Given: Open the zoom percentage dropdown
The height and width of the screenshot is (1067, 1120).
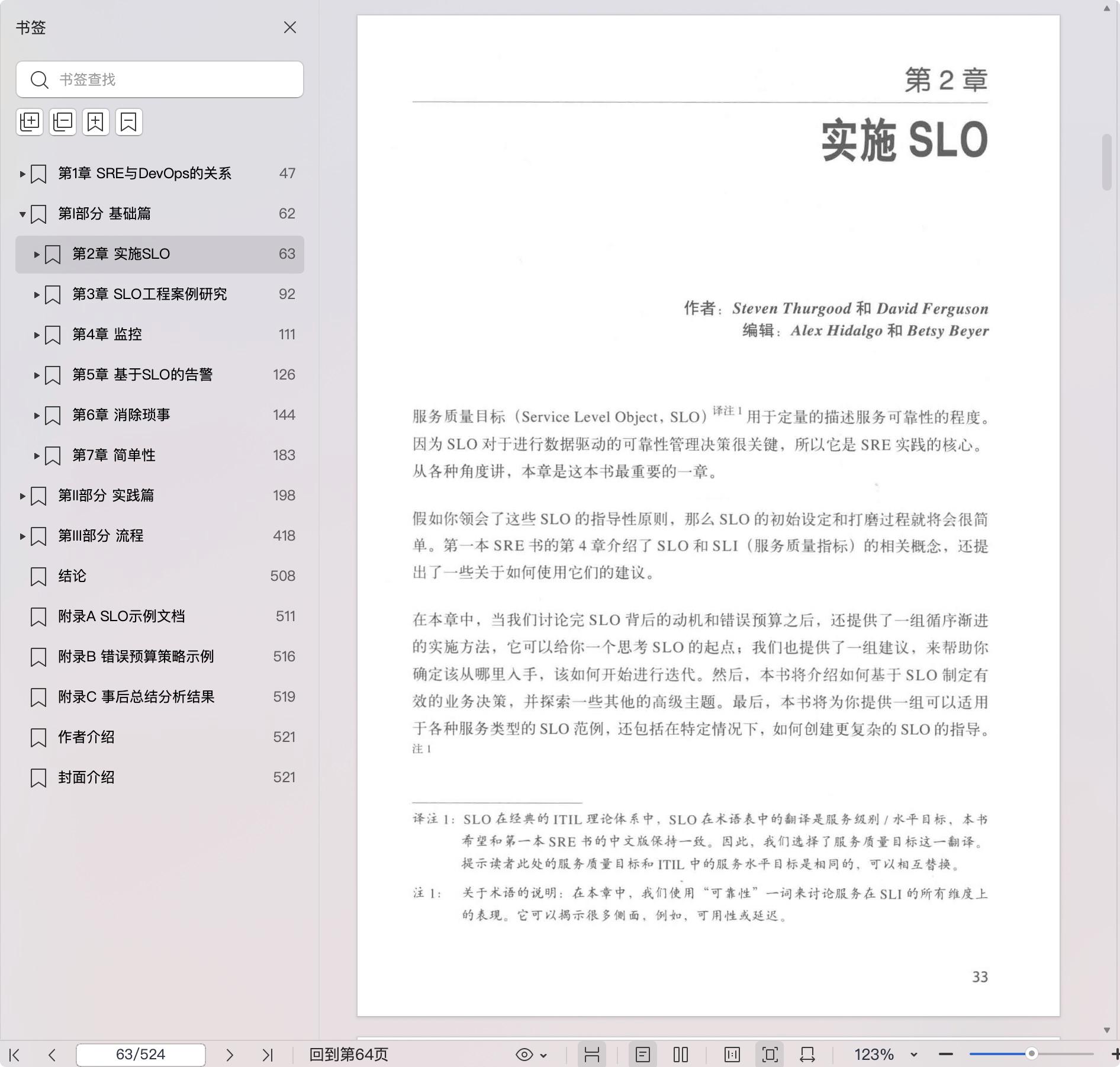Looking at the screenshot, I should 913,1055.
